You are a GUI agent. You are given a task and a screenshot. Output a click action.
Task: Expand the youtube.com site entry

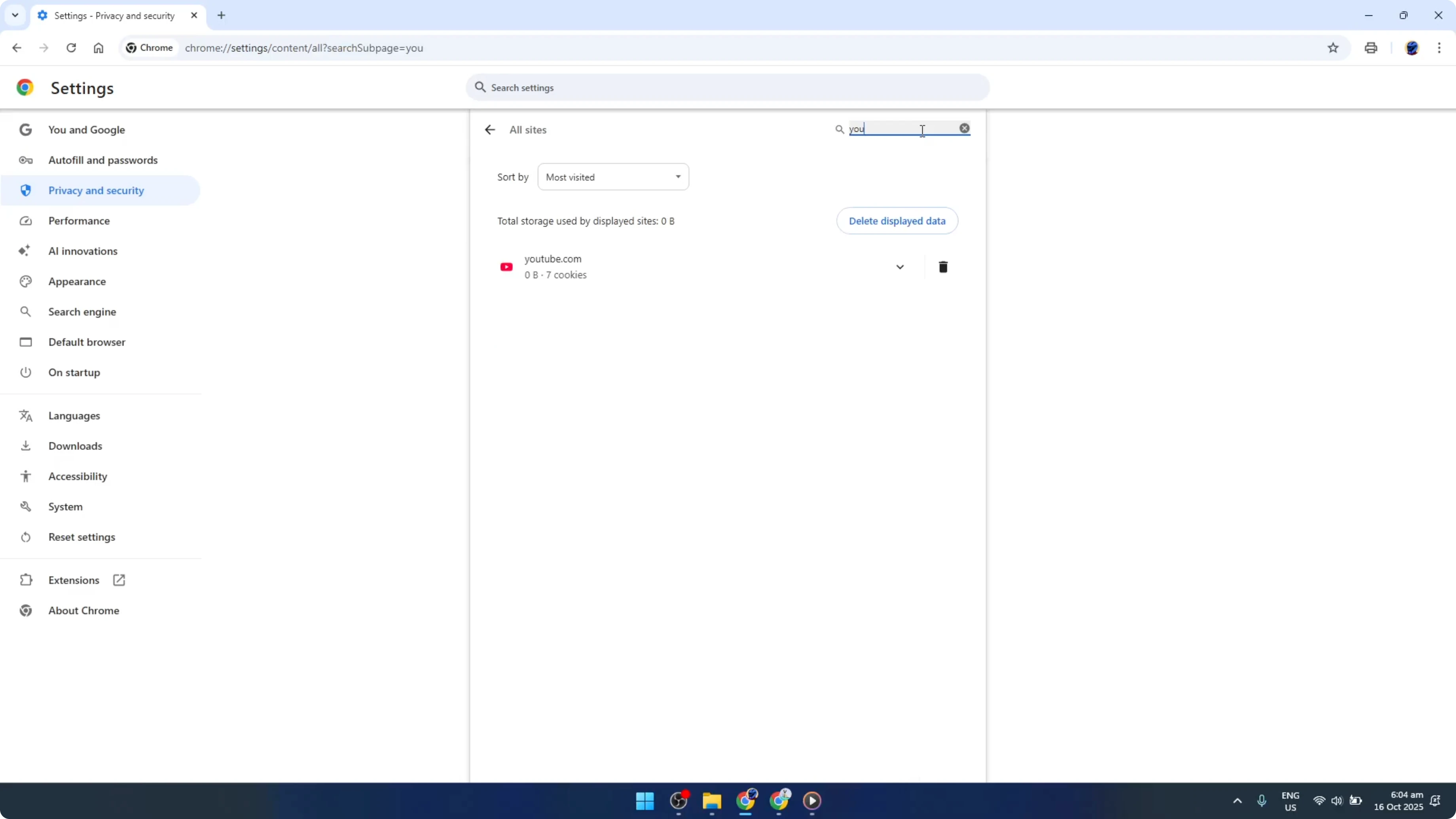tap(900, 266)
